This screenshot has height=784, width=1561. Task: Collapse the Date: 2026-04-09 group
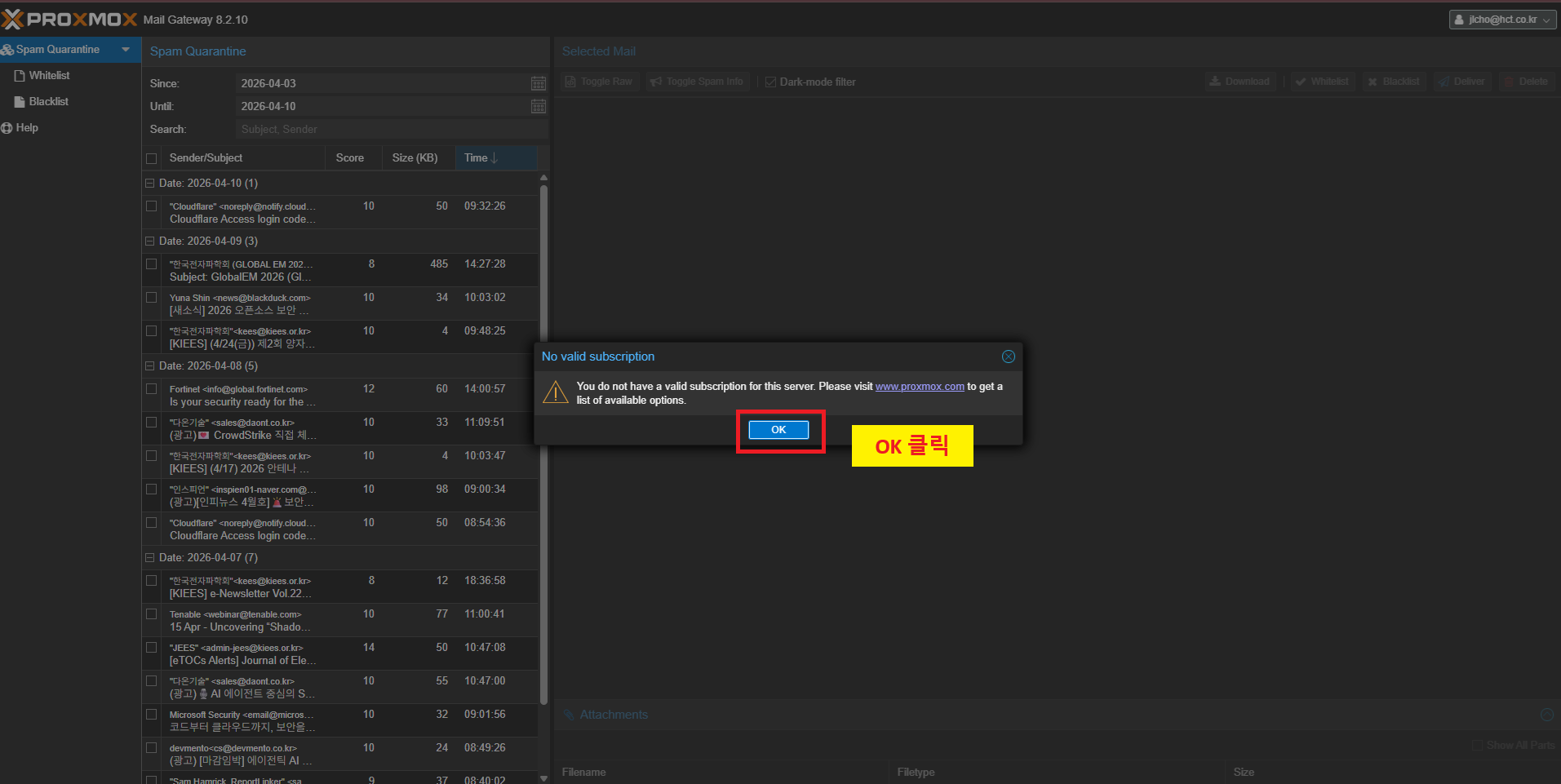coord(149,241)
